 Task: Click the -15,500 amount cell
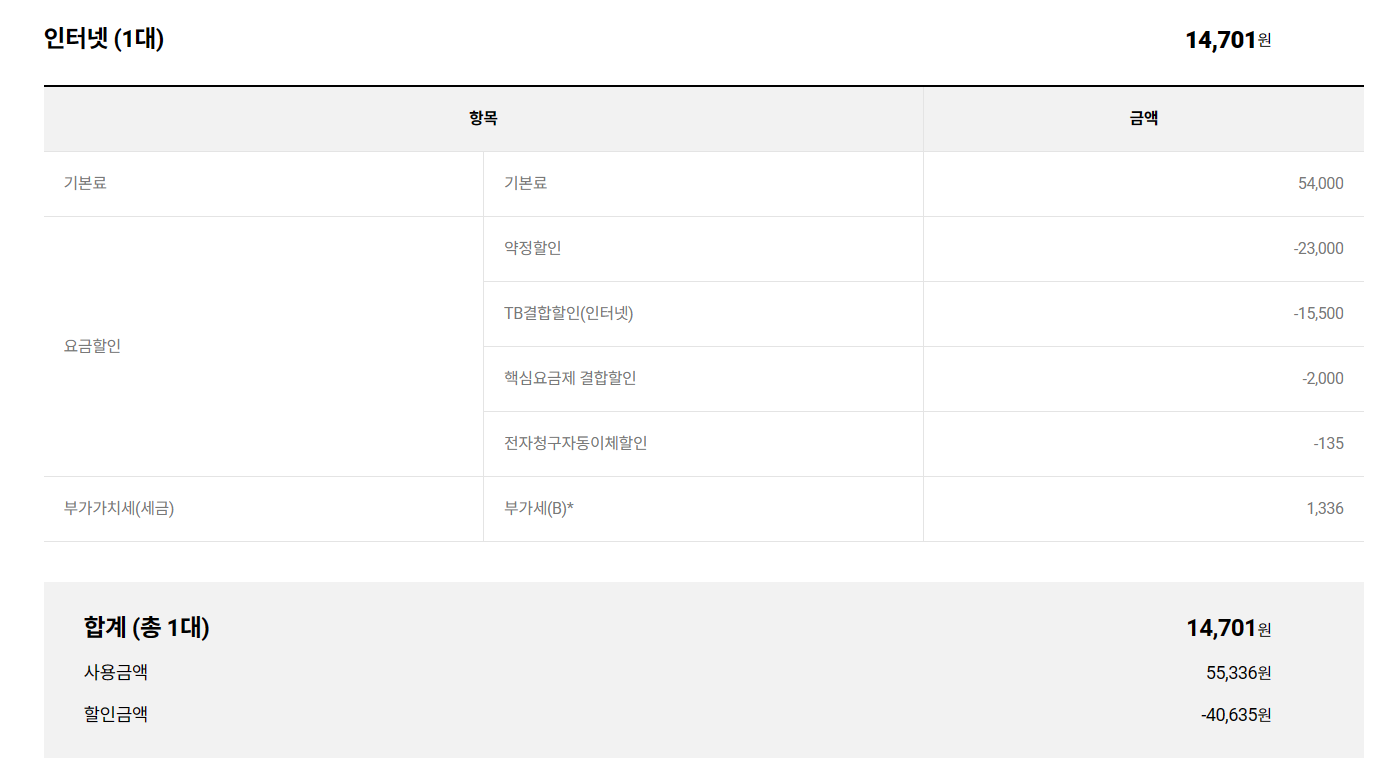pyautogui.click(x=1318, y=313)
